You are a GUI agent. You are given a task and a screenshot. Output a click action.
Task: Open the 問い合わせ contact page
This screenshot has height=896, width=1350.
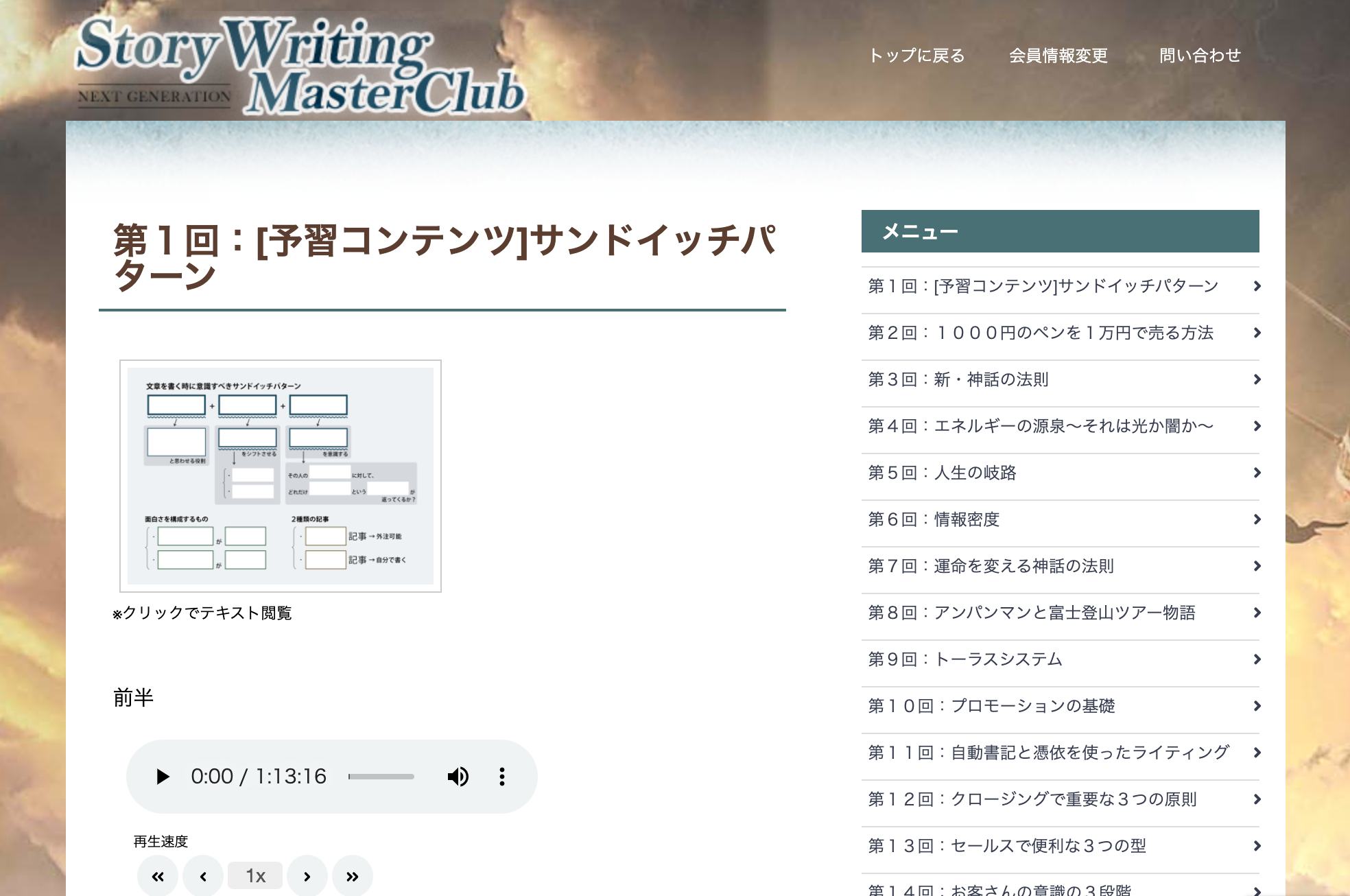[x=1200, y=56]
